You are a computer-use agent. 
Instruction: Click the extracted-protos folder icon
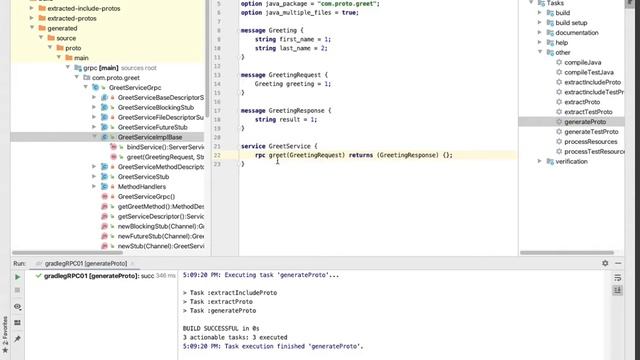tap(42, 18)
